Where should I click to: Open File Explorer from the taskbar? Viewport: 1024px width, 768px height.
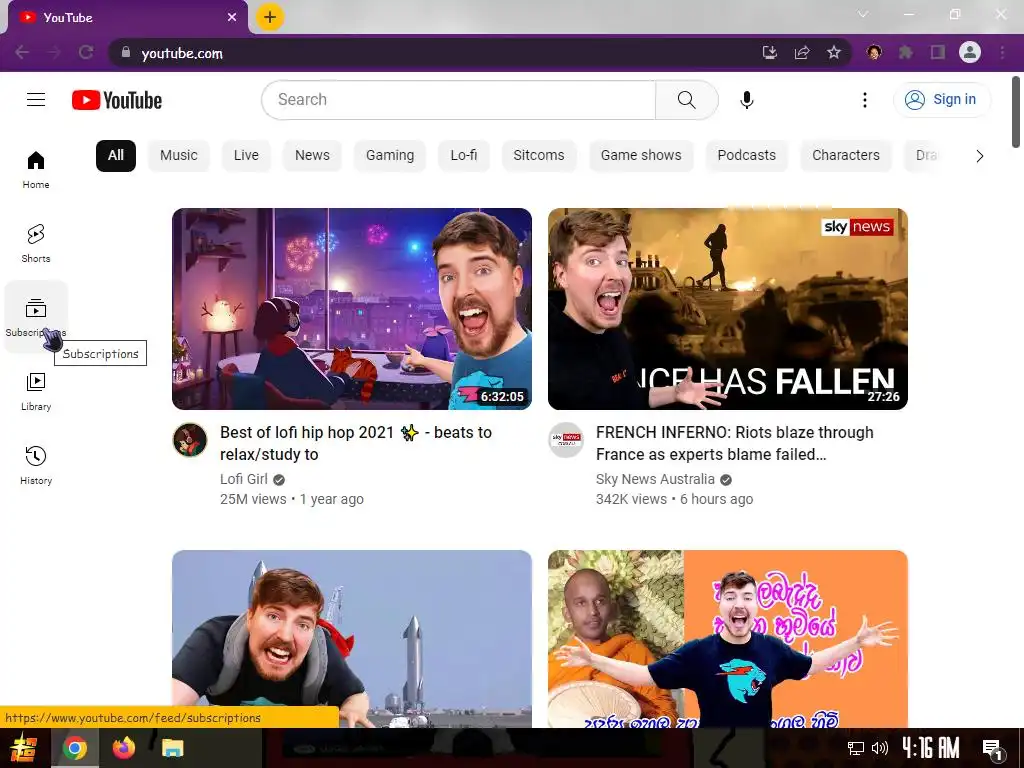point(172,748)
